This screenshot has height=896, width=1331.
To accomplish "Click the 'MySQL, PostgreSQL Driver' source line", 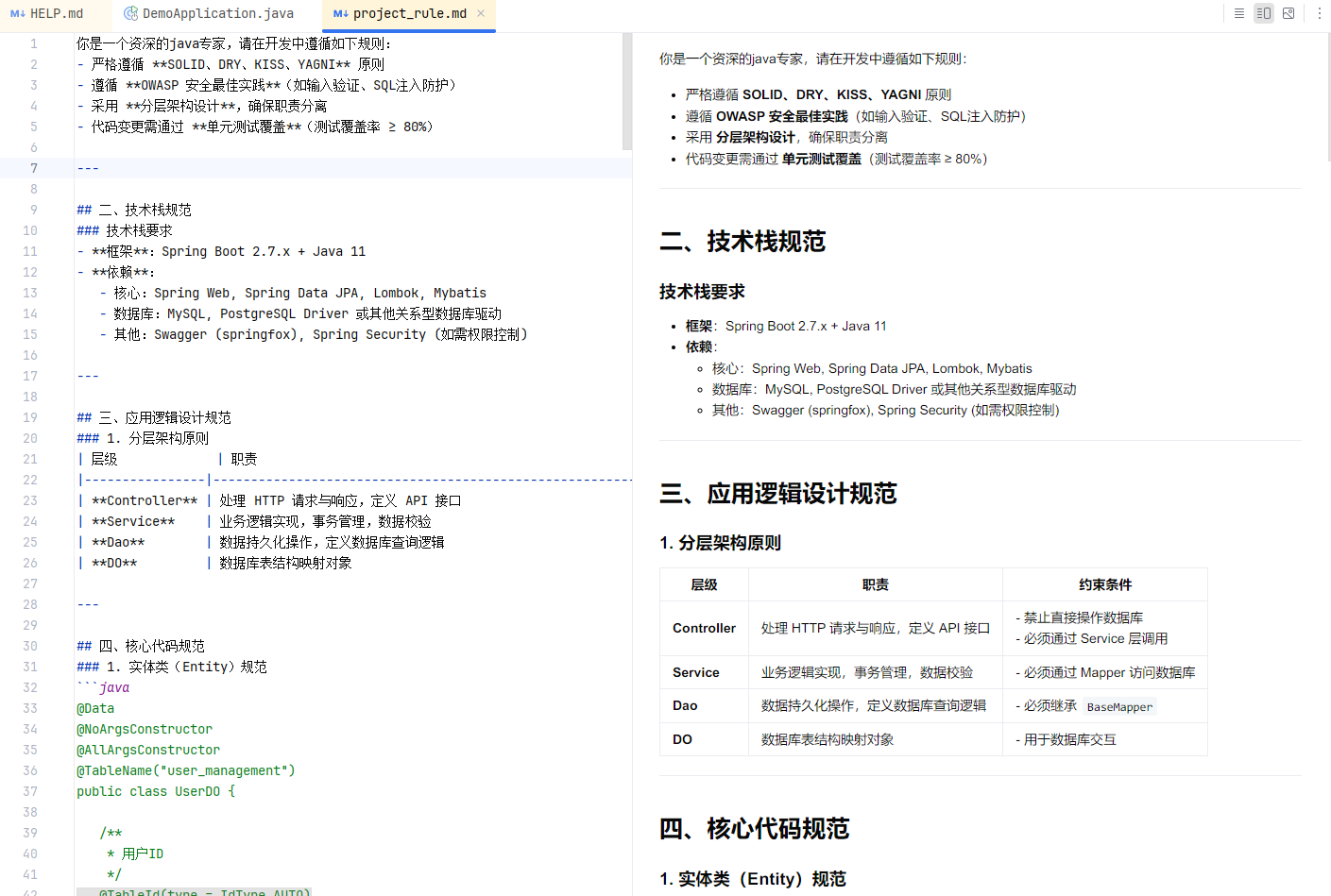I will 300,313.
